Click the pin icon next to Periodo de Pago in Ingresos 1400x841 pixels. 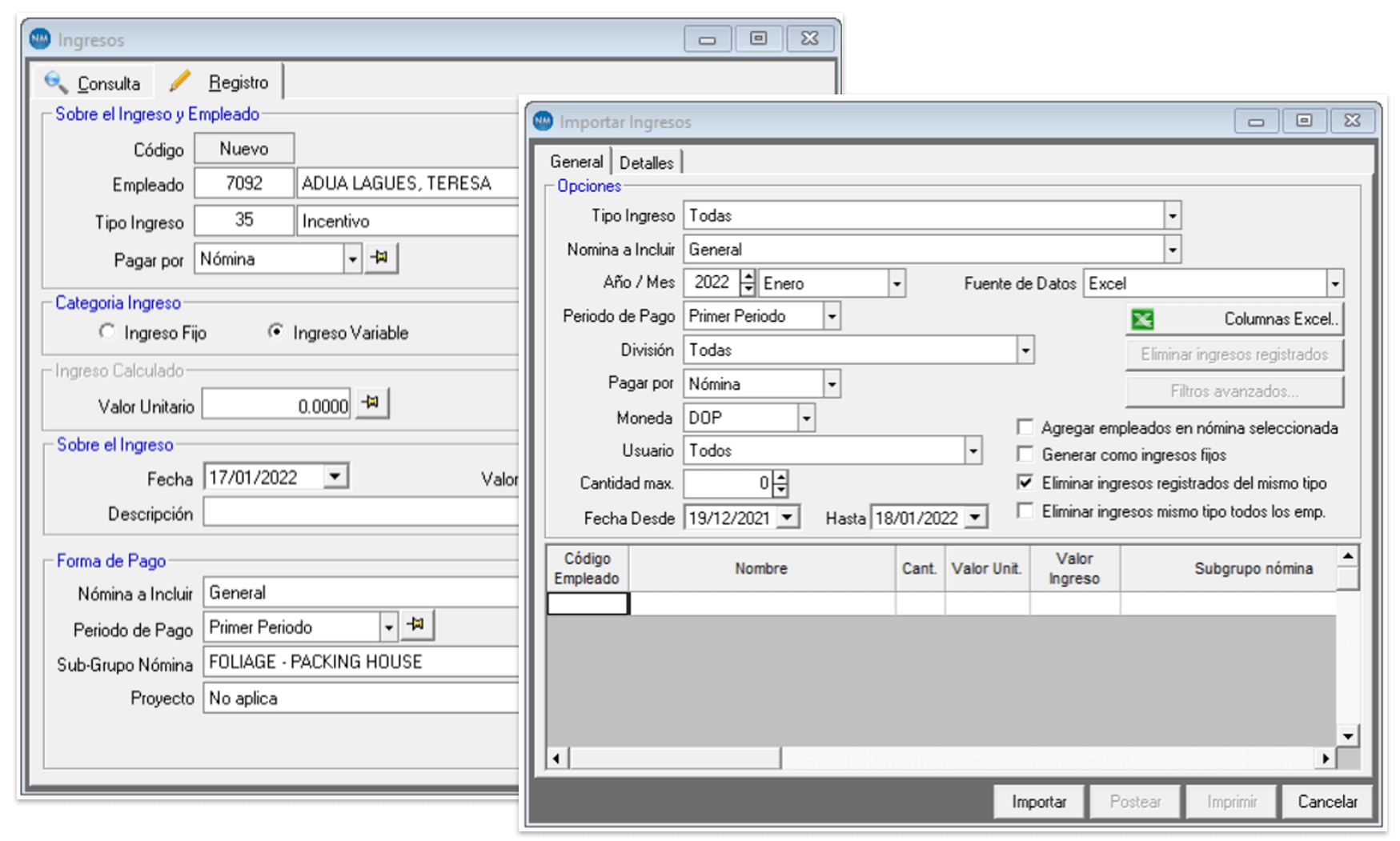coord(416,625)
